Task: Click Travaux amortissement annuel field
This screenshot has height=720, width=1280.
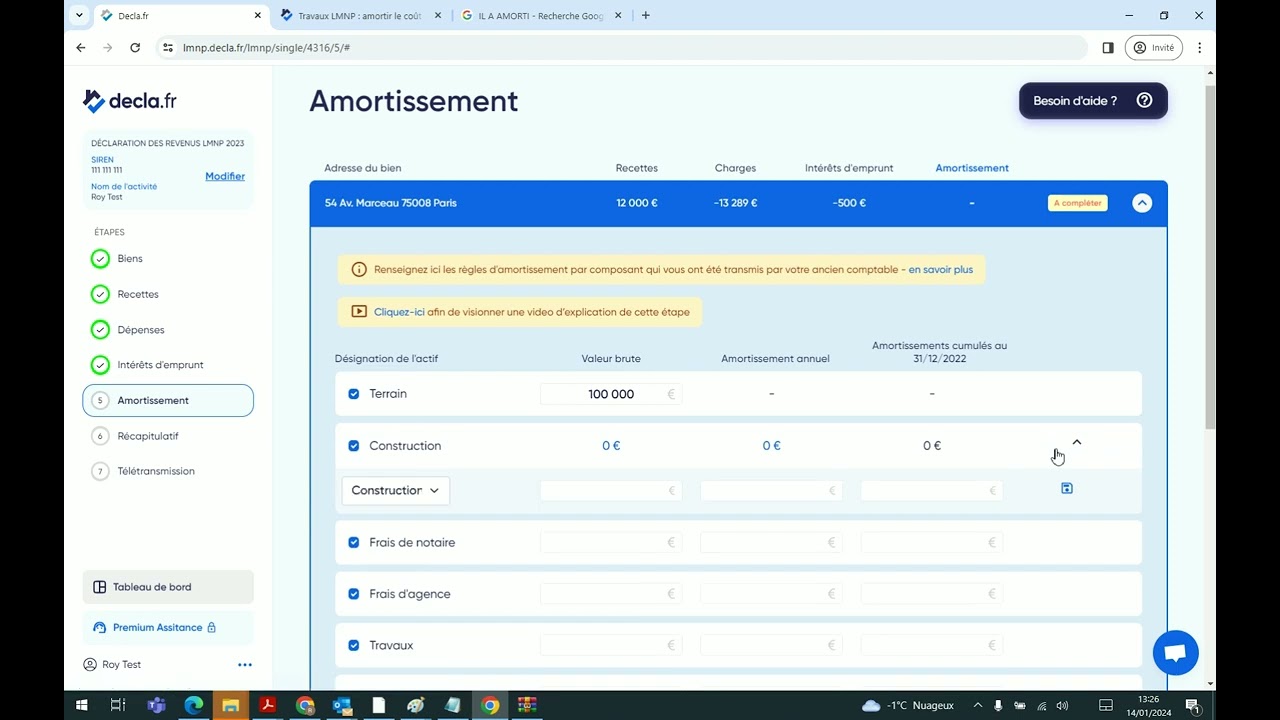Action: pos(771,646)
